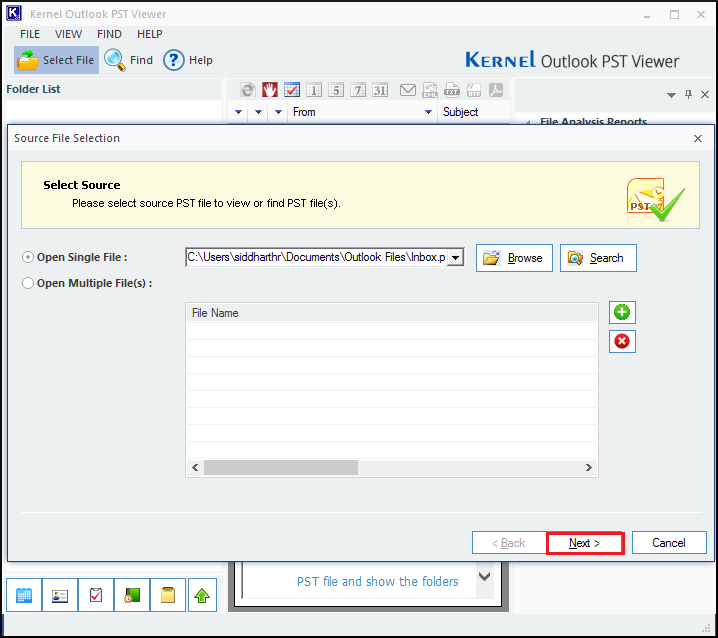Click the red X remove file button
This screenshot has height=638, width=718.
pyautogui.click(x=622, y=341)
